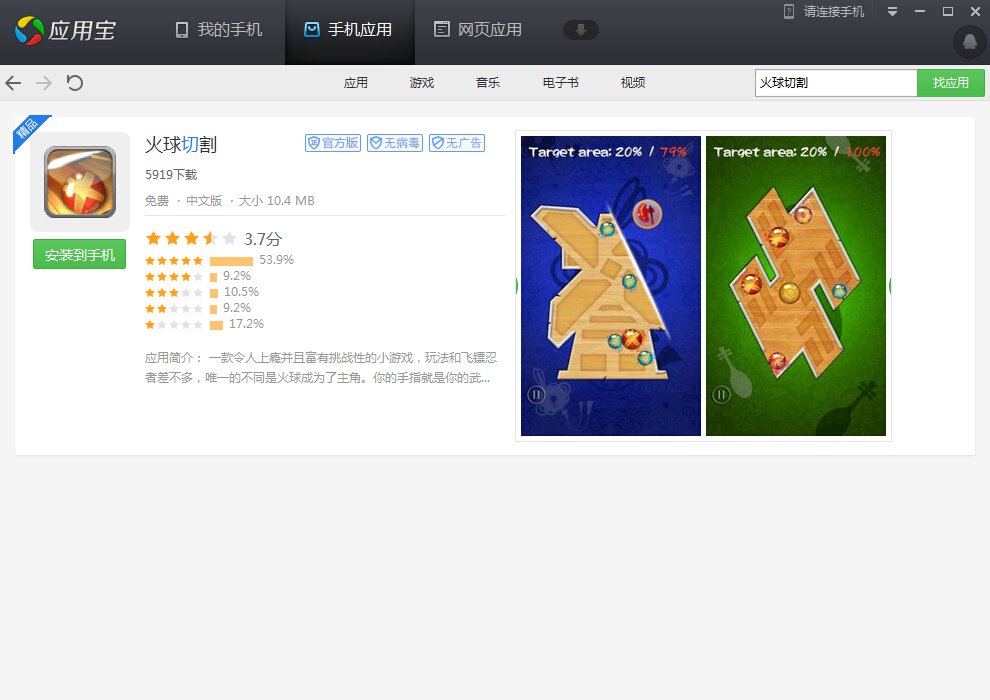Viewport: 990px width, 700px height.
Task: Click the 火球切割 app icon
Action: click(80, 181)
